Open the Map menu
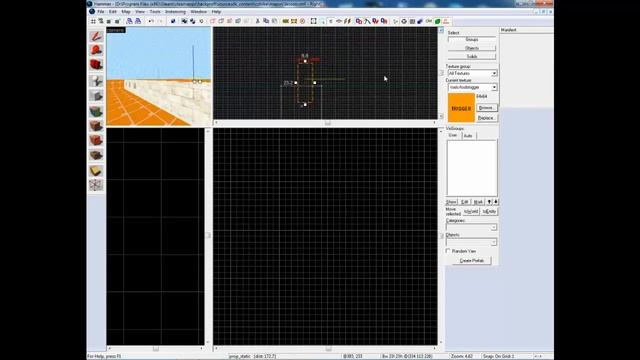Viewport: 640px width, 360px height. 126,12
